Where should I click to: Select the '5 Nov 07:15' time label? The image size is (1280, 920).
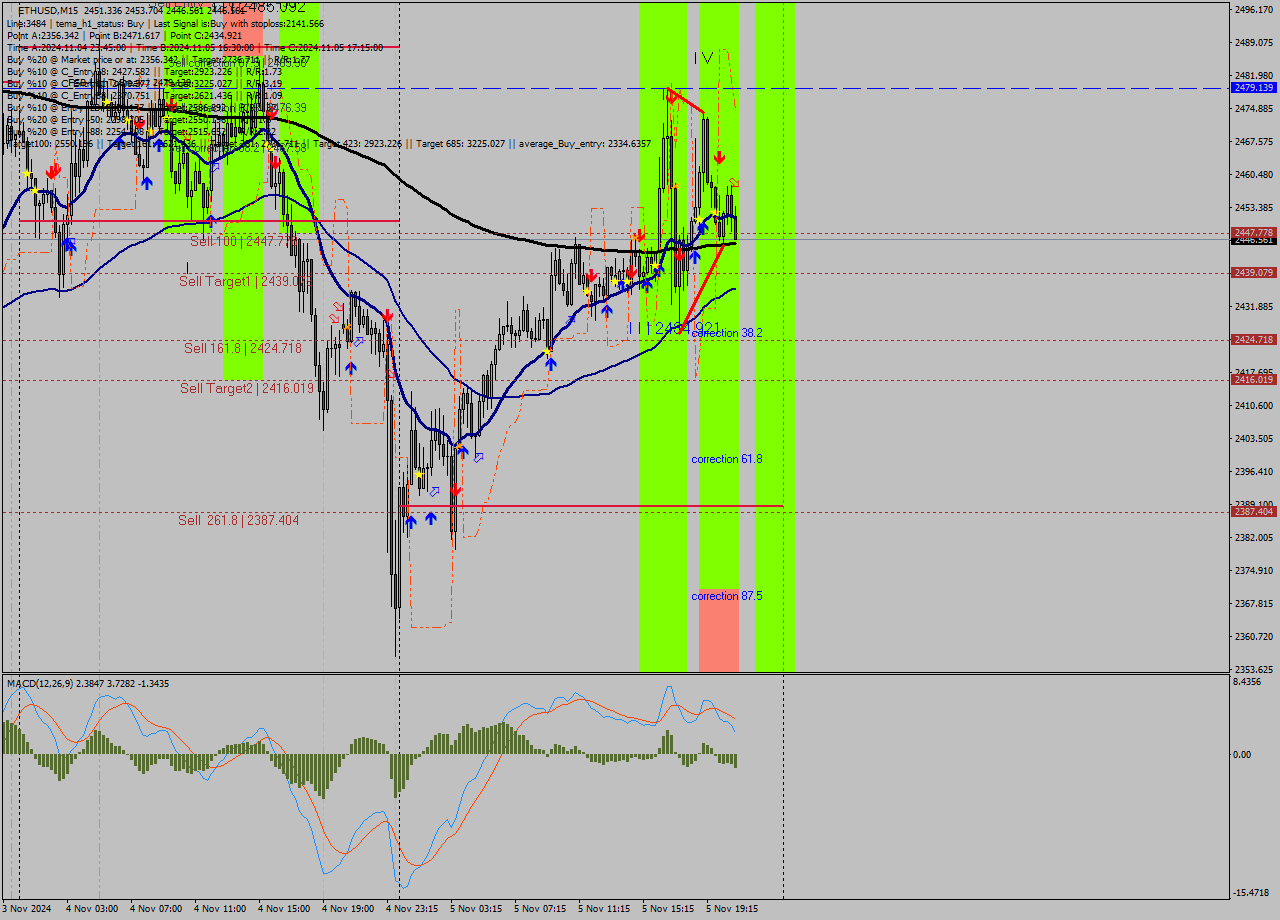pyautogui.click(x=540, y=909)
